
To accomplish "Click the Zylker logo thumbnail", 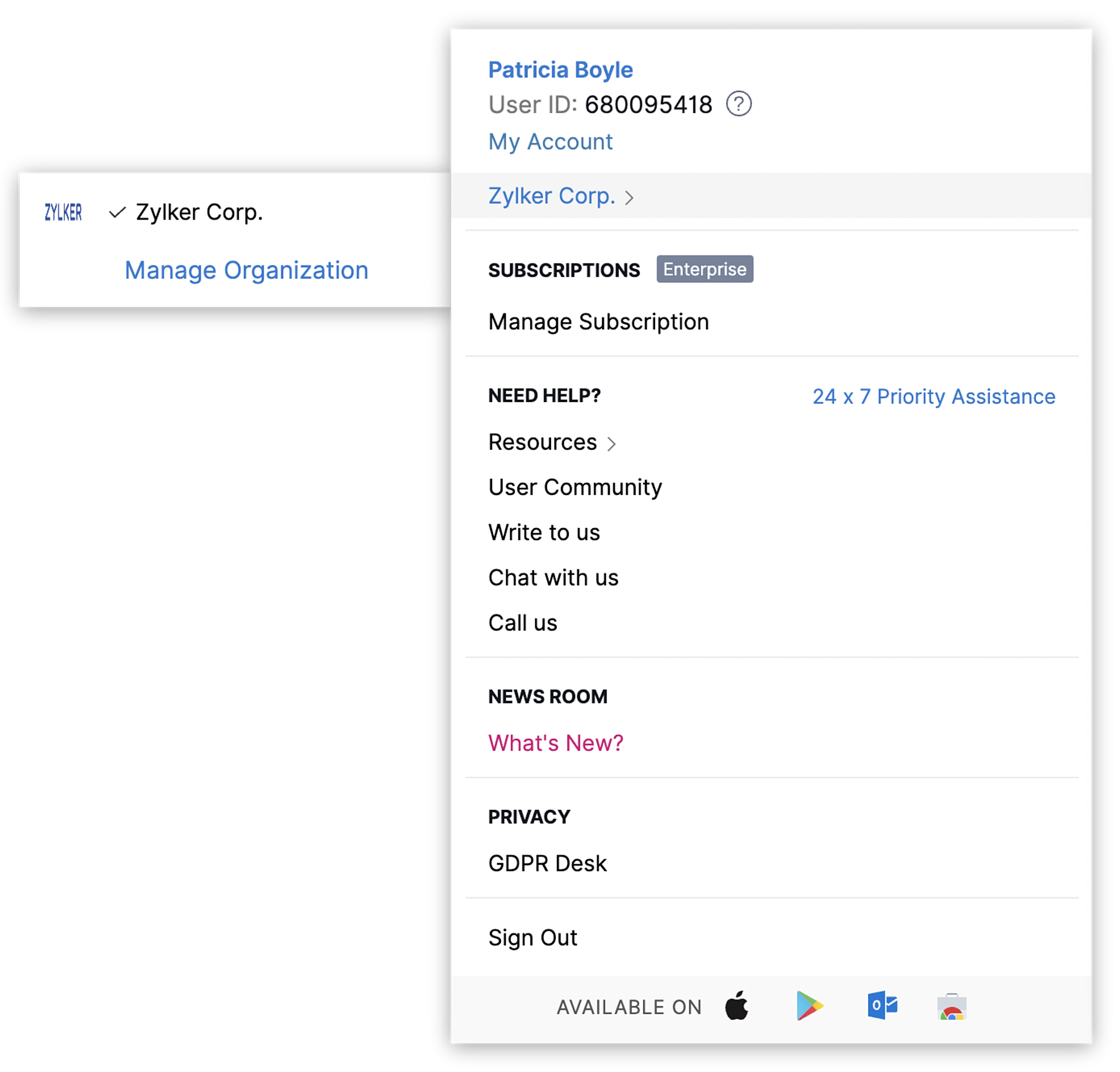I will pos(63,213).
